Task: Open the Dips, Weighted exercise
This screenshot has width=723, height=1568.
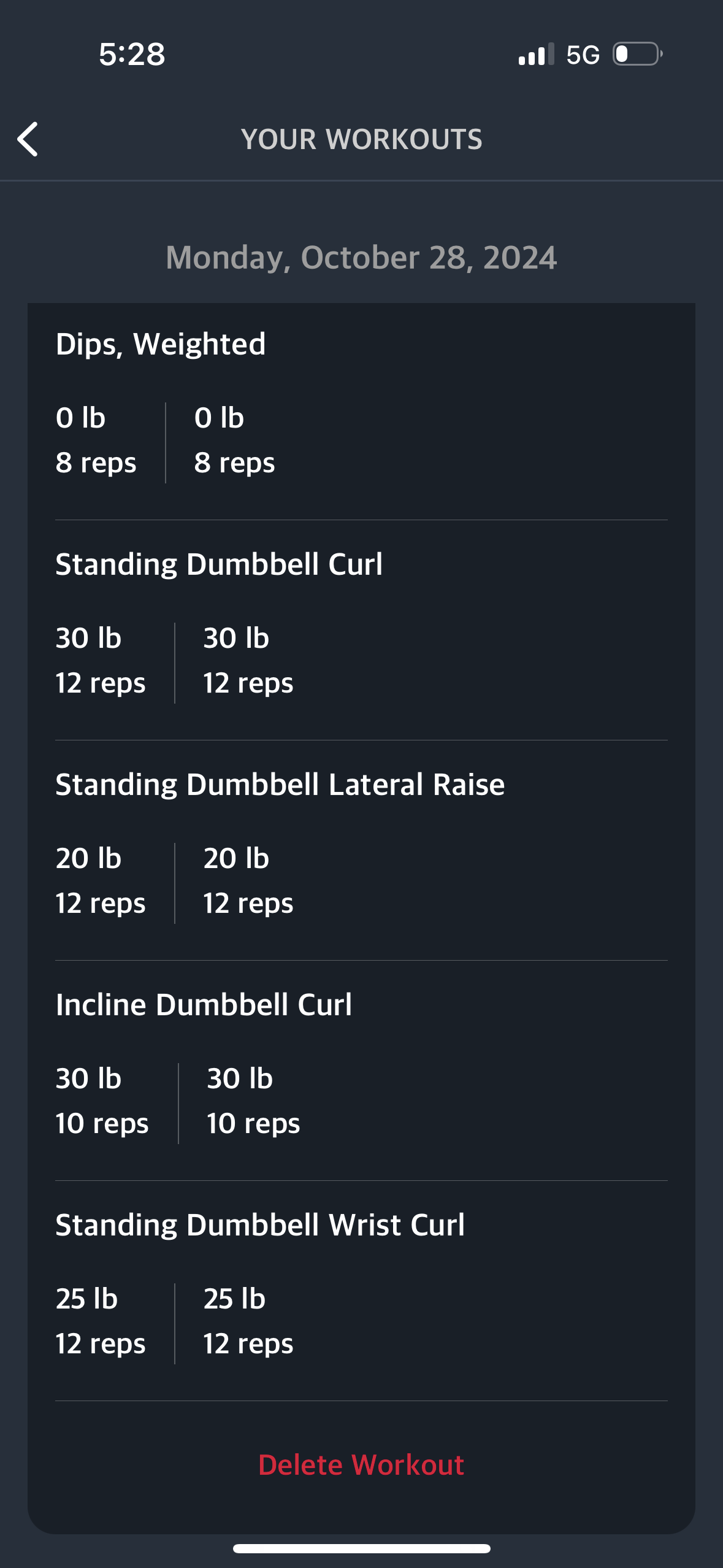Action: tap(161, 344)
